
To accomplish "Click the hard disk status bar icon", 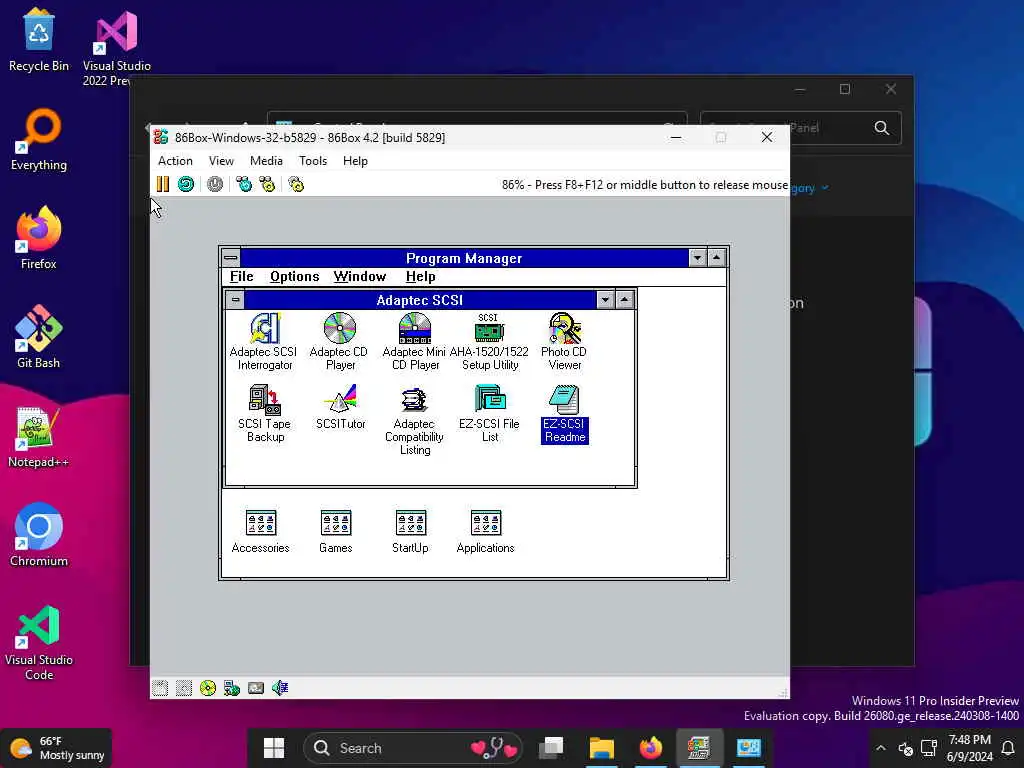I will coord(256,688).
